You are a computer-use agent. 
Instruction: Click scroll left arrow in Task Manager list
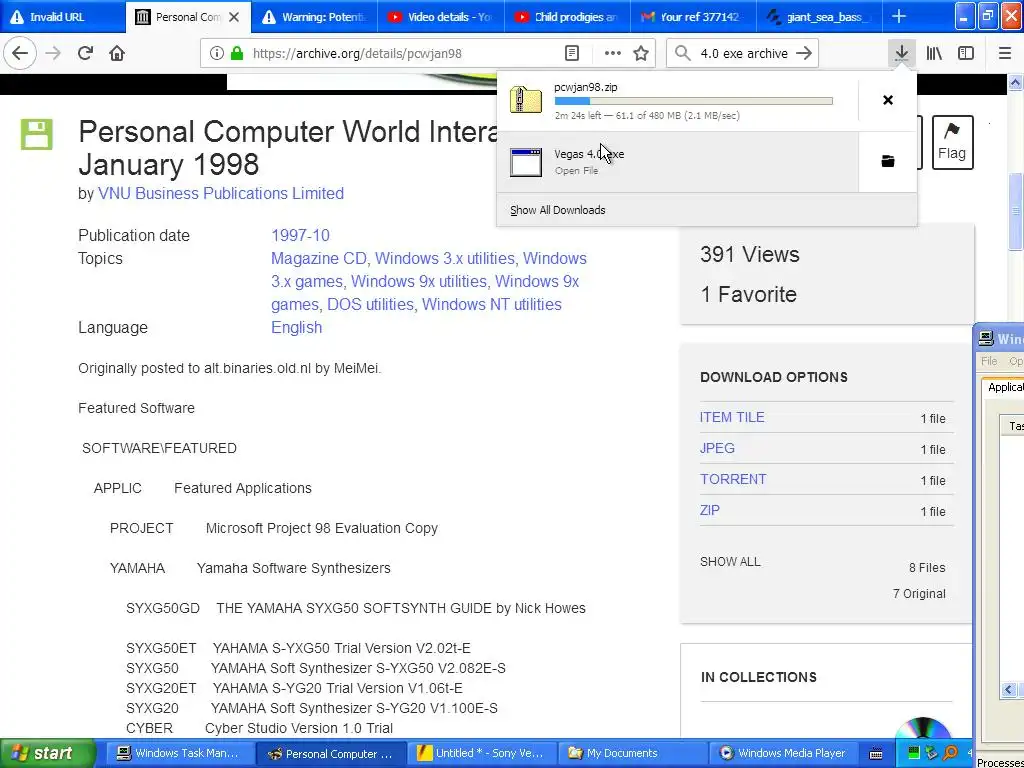(1009, 690)
